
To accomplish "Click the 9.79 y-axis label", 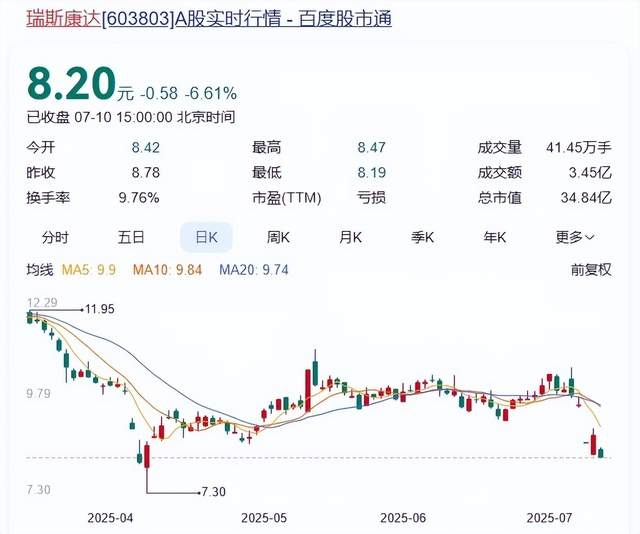I will (39, 394).
